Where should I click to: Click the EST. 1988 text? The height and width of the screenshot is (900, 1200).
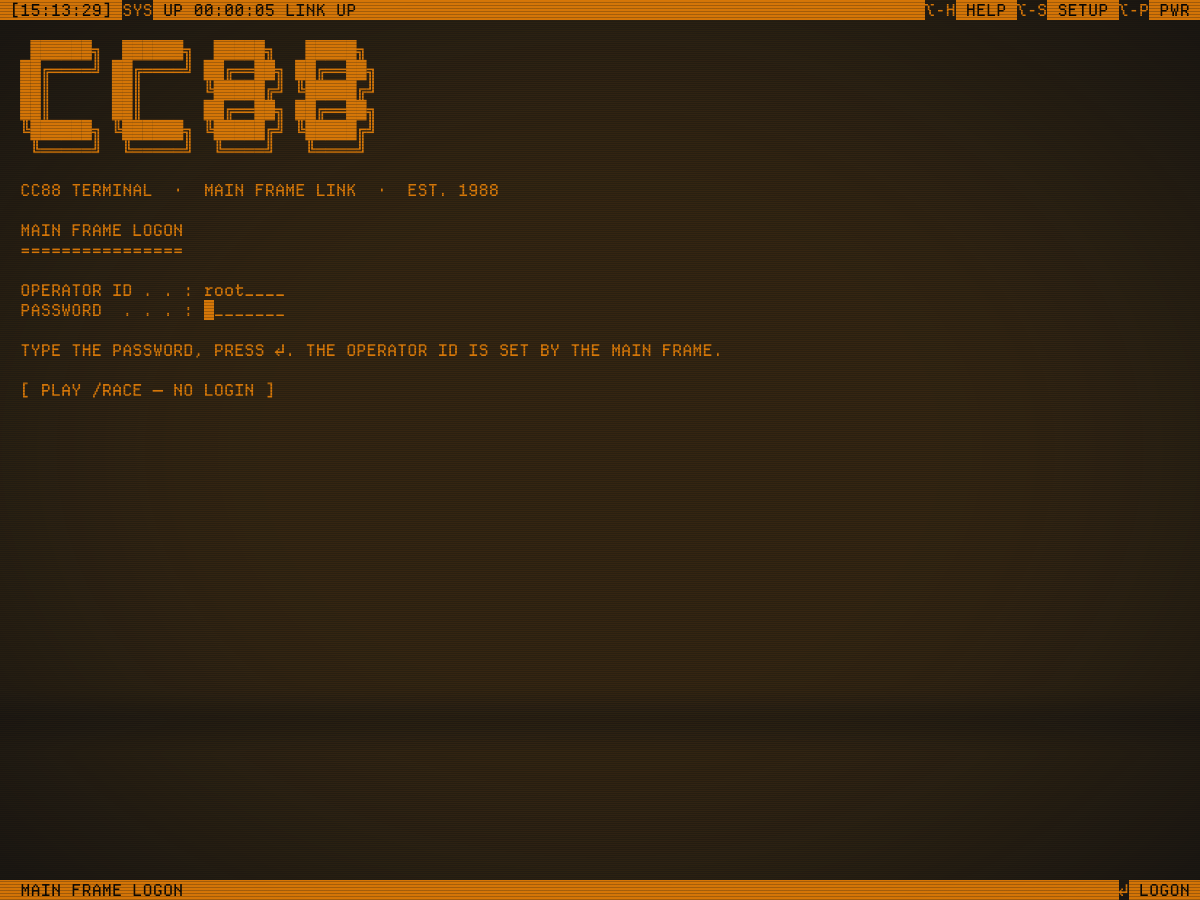click(x=453, y=190)
